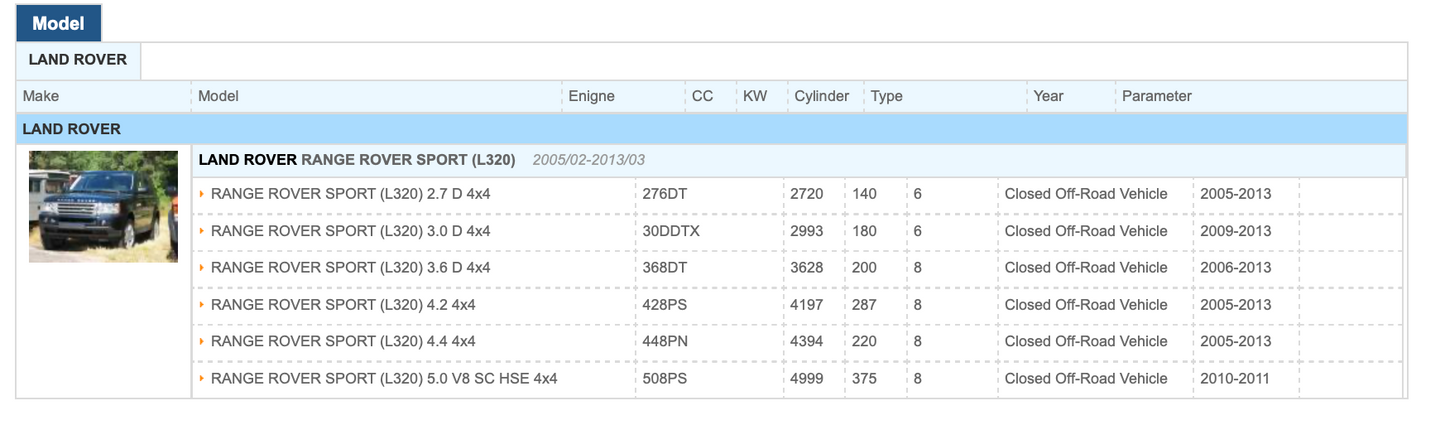Collapse the blue LAND ROVER group row
Viewport: 1445px width, 425px height.
[x=71, y=129]
